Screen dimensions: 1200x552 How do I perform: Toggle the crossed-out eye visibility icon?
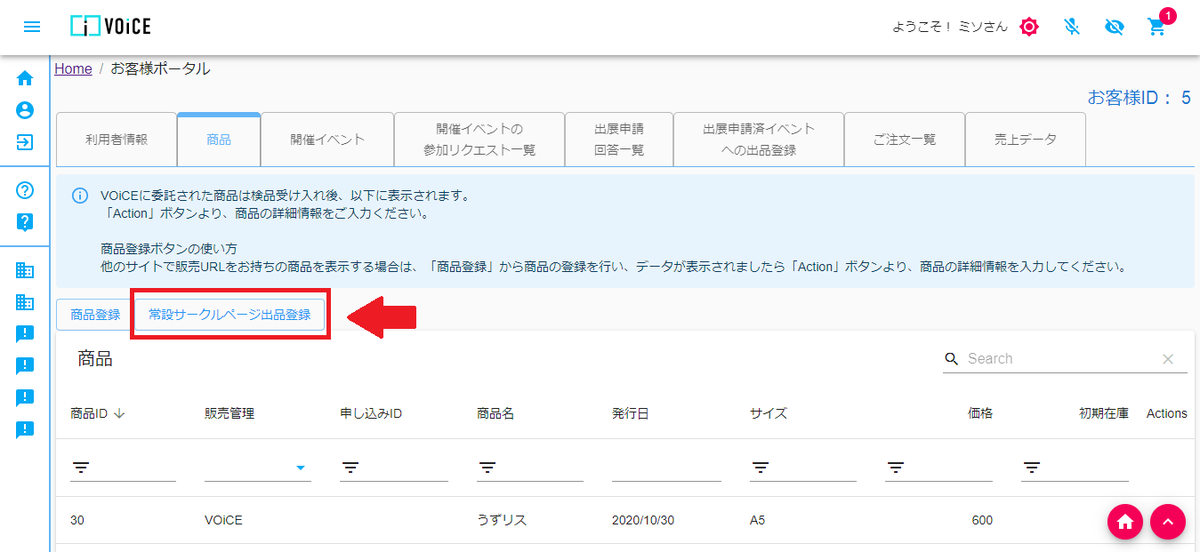click(x=1115, y=27)
